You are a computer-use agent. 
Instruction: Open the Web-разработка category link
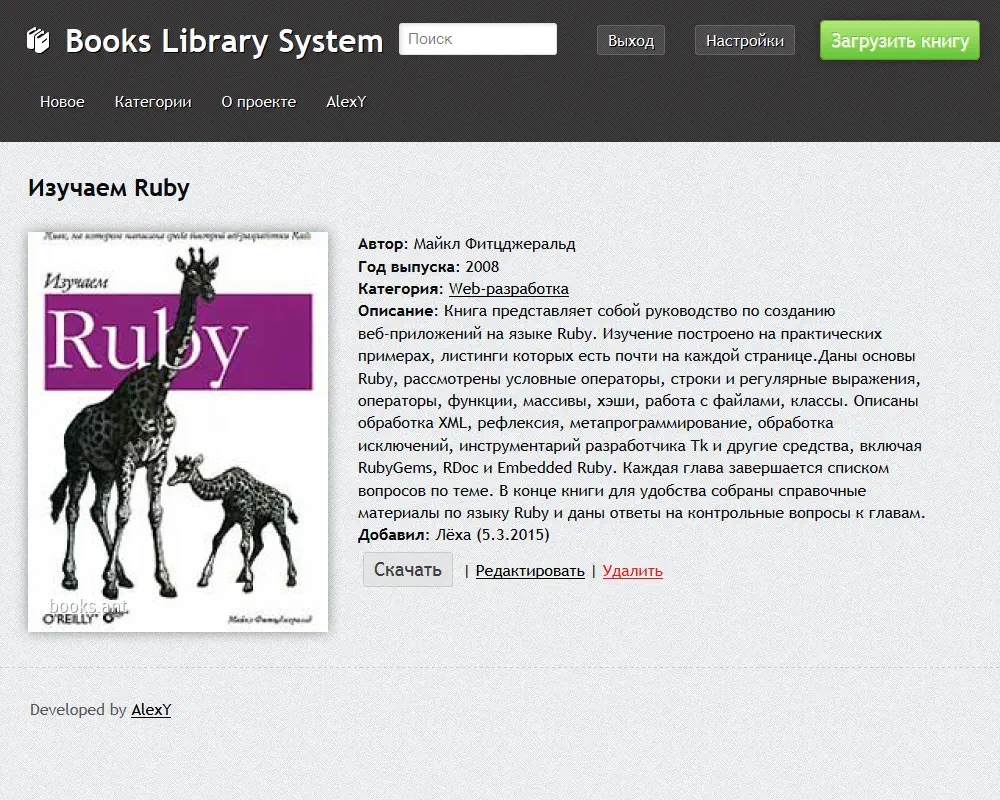[508, 289]
